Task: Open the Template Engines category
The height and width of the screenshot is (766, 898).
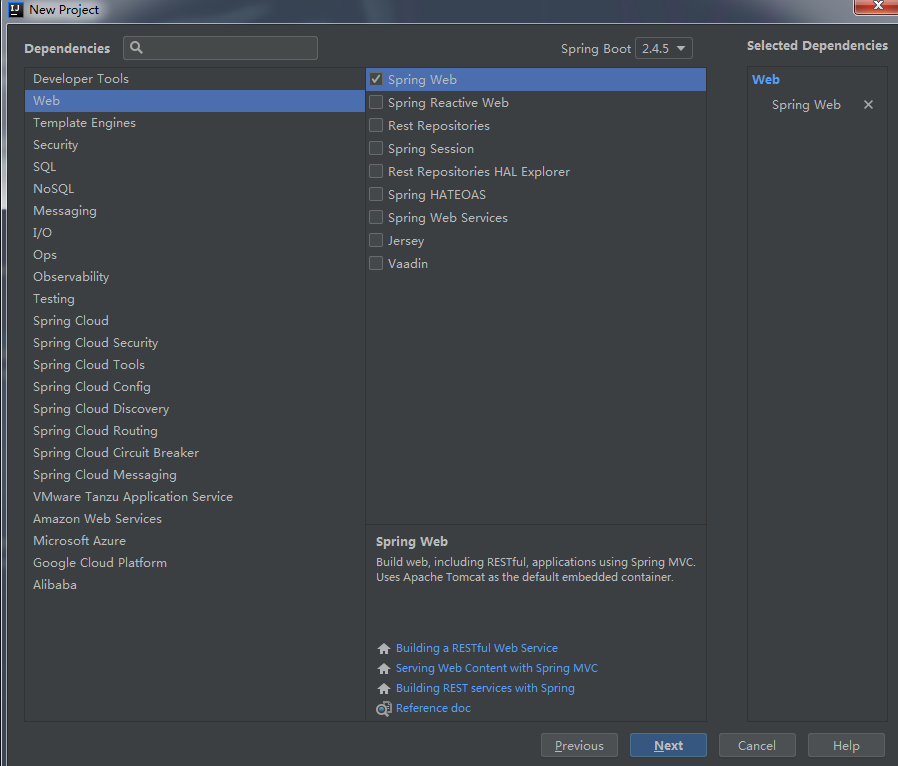Action: click(195, 123)
